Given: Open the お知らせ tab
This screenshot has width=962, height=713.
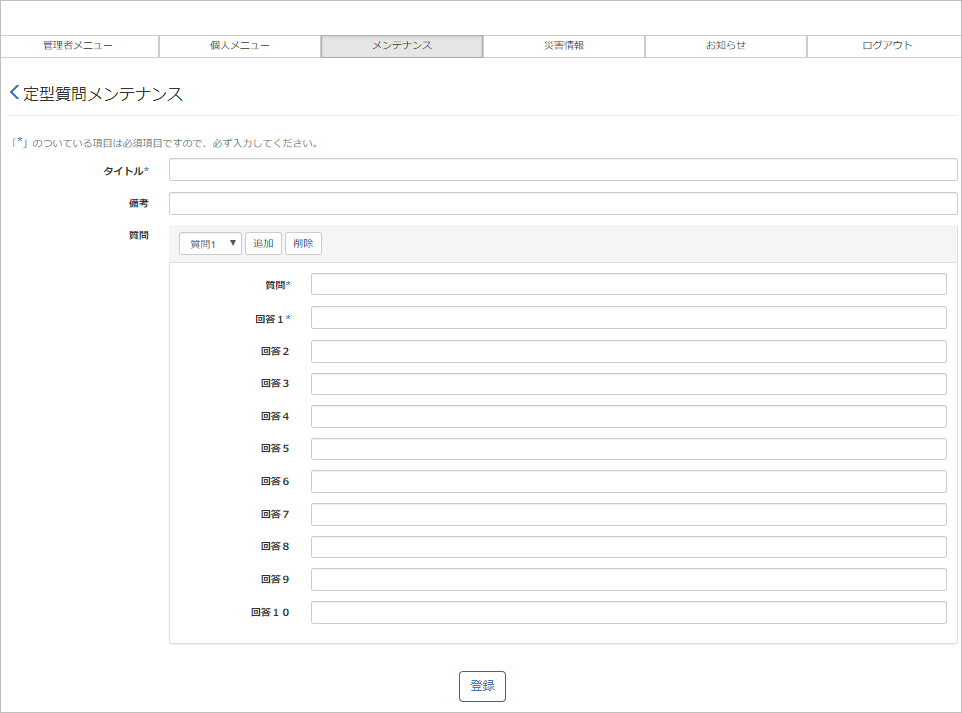Looking at the screenshot, I should click(726, 46).
